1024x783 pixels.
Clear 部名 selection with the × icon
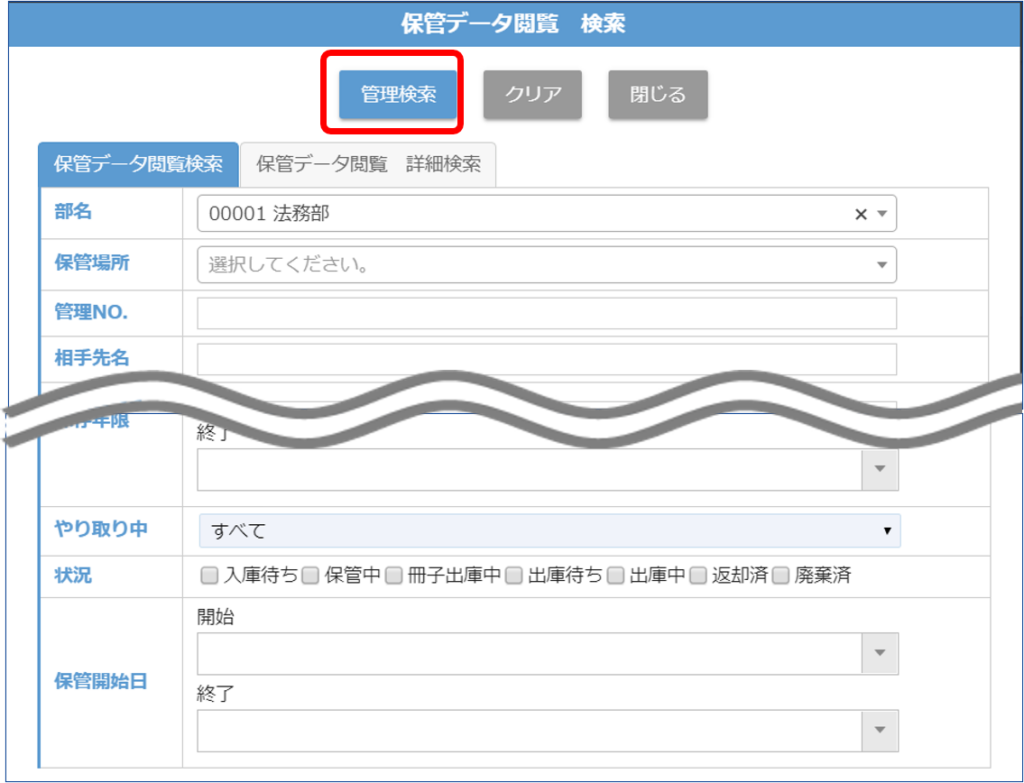pos(860,214)
